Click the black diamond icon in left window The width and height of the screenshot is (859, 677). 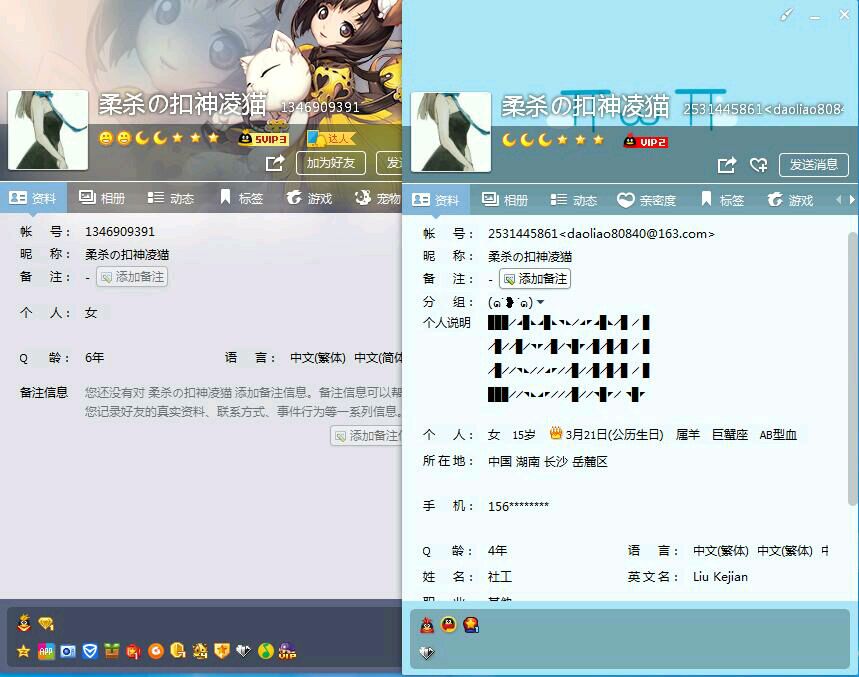point(244,651)
